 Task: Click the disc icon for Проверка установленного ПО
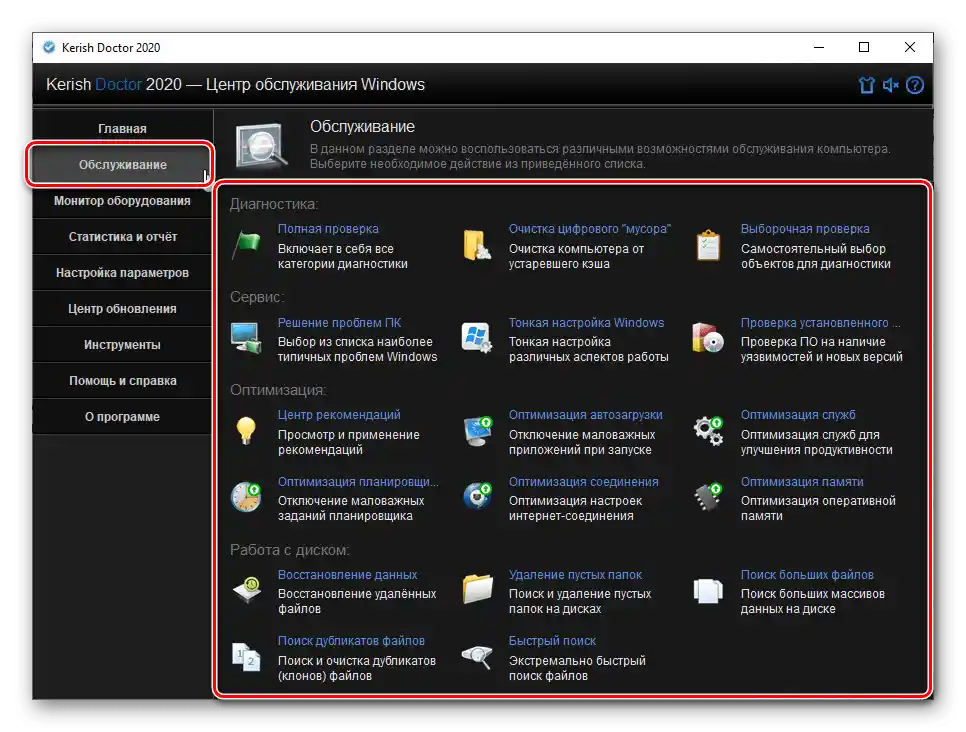(708, 338)
